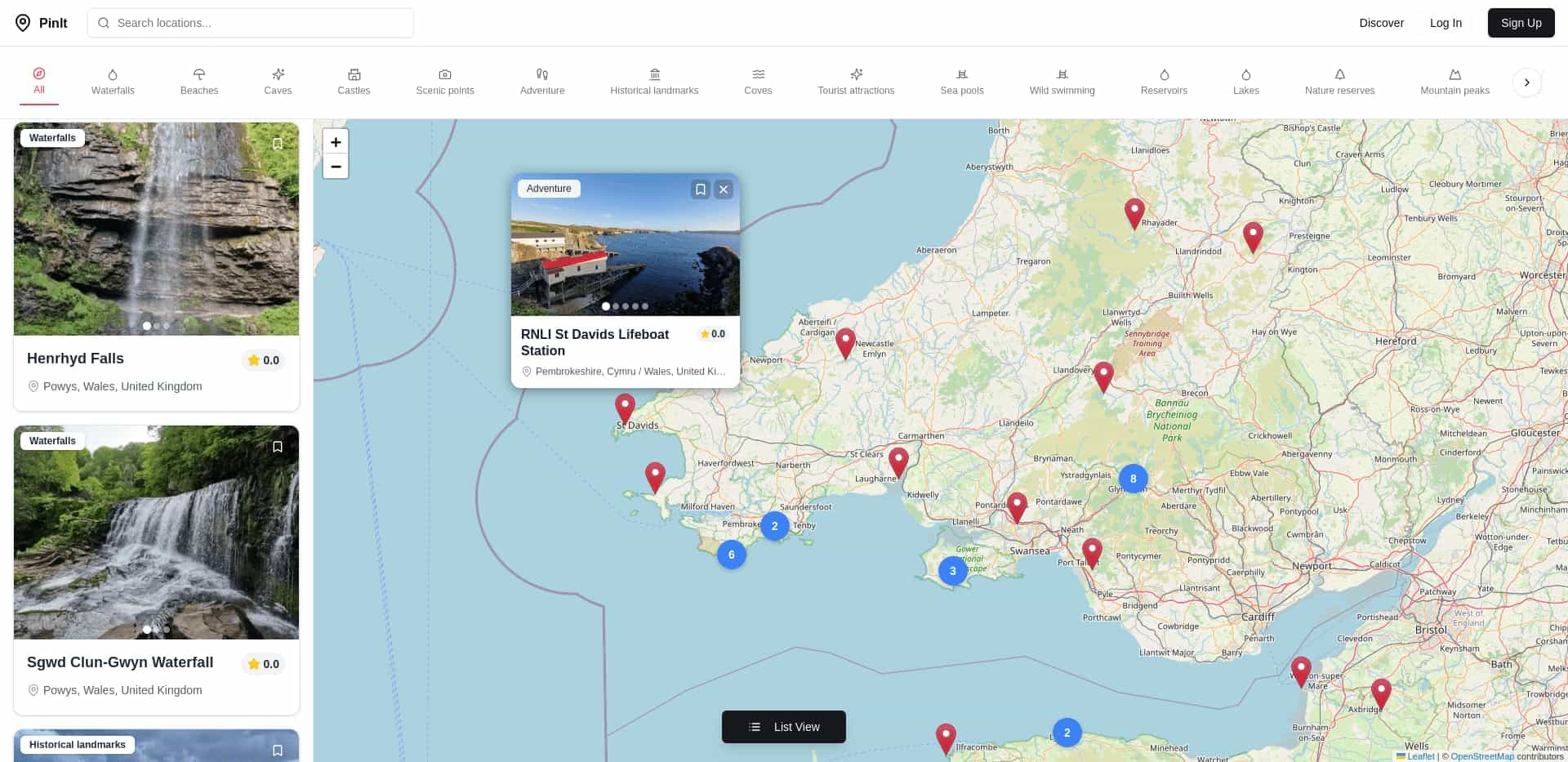Select the Waterfalls category icon
The width and height of the screenshot is (1568, 762).
[113, 74]
